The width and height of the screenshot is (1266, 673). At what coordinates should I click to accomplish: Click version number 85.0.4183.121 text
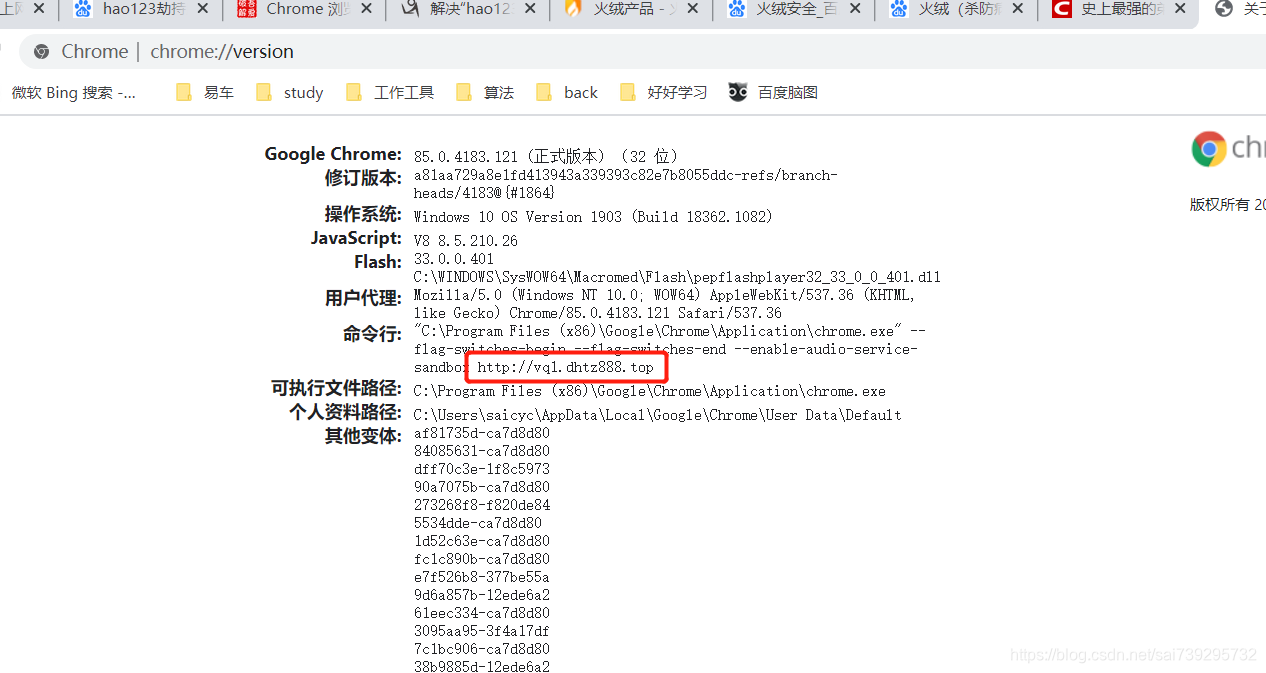[x=466, y=157]
